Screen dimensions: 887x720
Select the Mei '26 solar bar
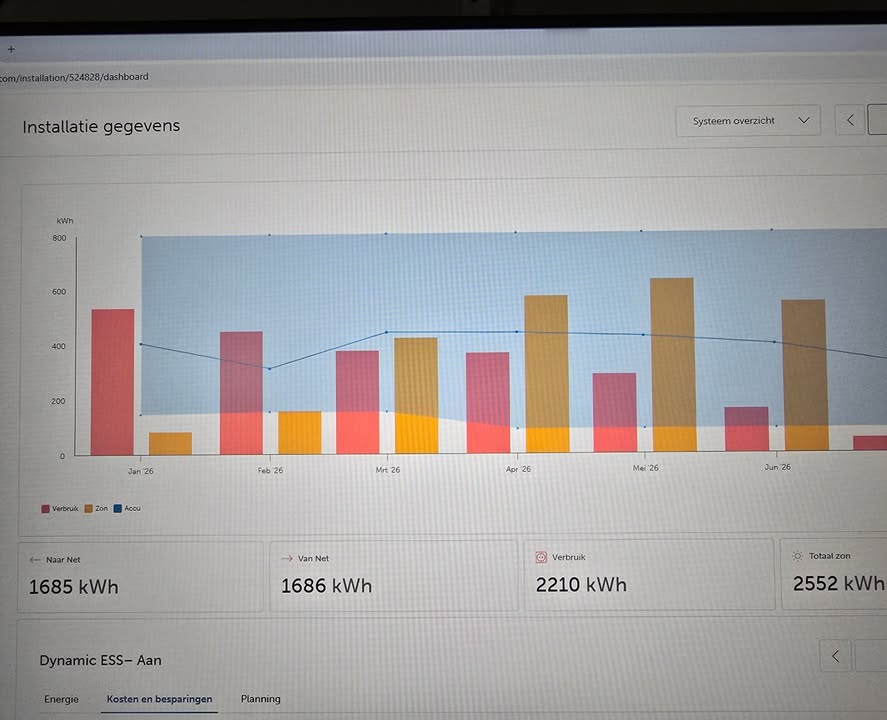tap(673, 364)
